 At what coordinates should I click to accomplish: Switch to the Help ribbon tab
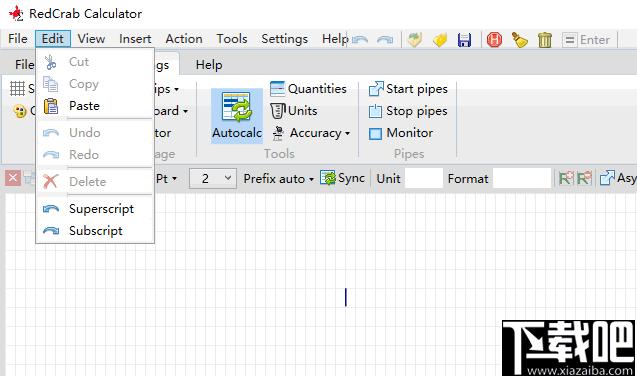(x=209, y=65)
